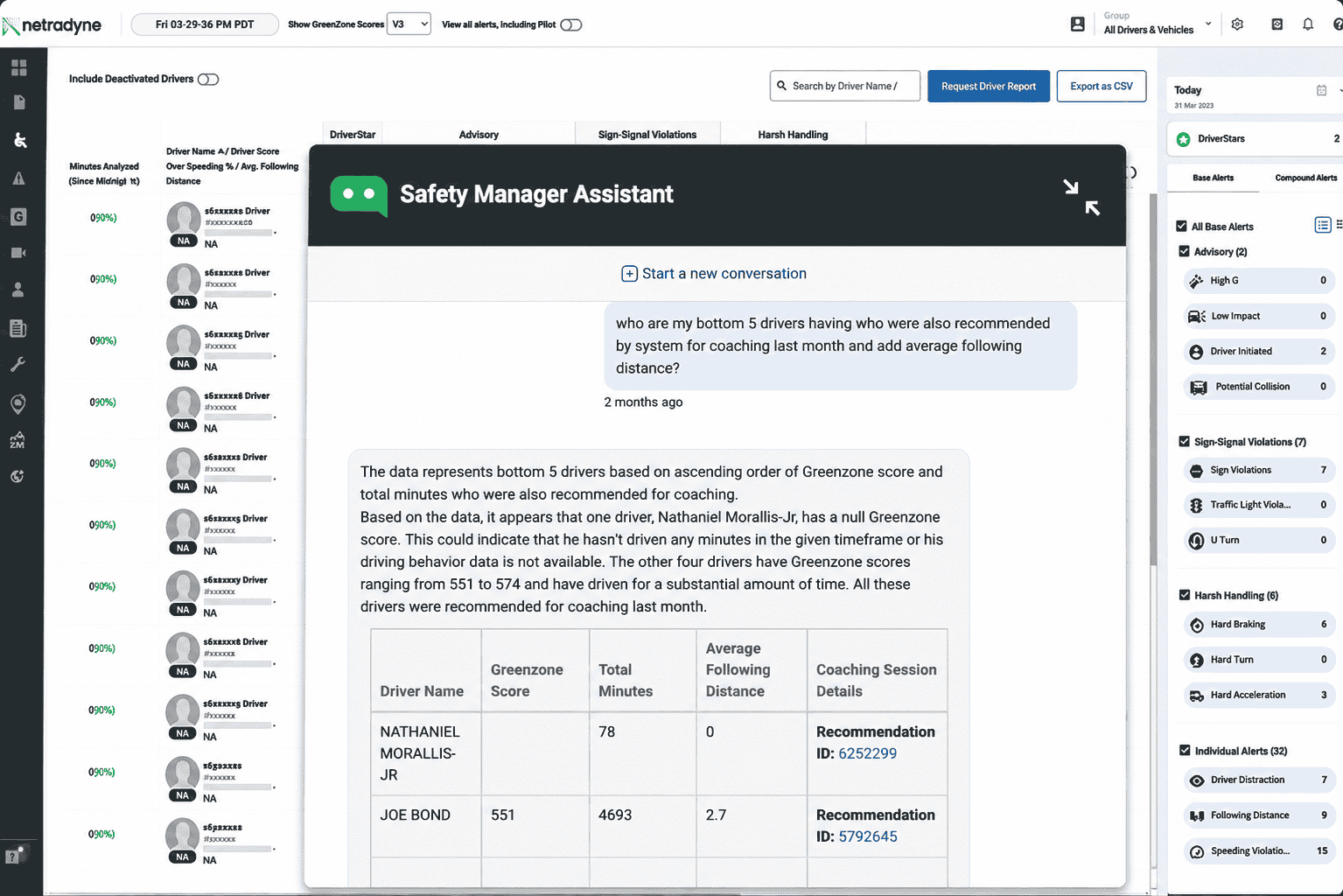
Task: Open the dashboard grid icon in sidebar
Action: (x=19, y=67)
